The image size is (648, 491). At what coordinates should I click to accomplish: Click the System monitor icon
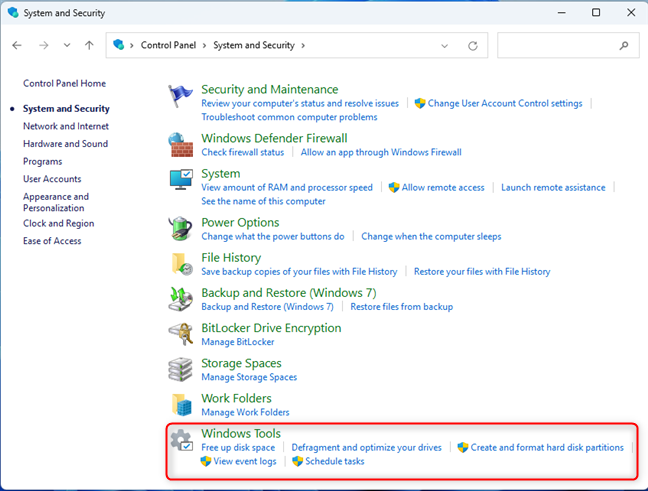click(181, 181)
